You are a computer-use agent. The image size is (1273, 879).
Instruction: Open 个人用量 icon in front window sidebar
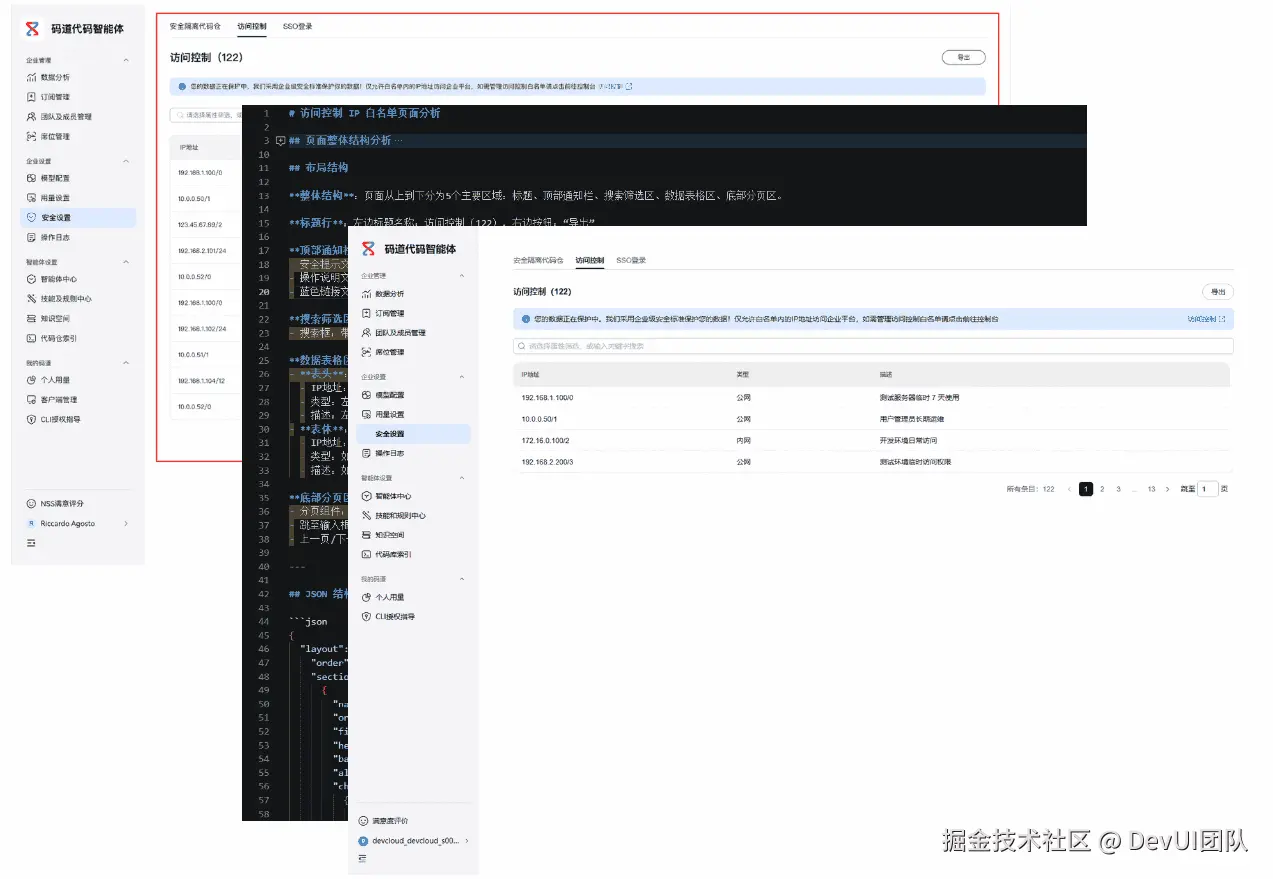pos(366,597)
